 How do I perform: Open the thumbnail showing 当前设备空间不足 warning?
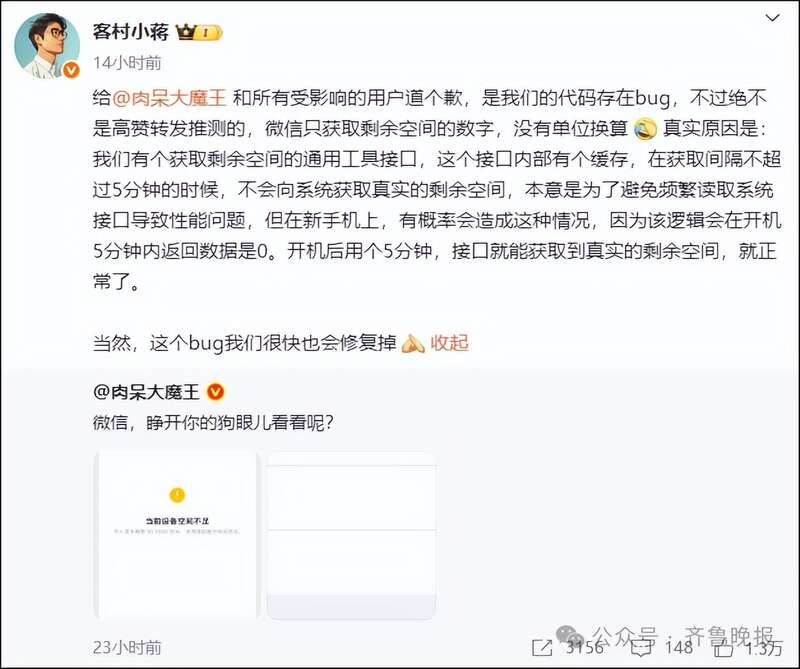pyautogui.click(x=177, y=535)
